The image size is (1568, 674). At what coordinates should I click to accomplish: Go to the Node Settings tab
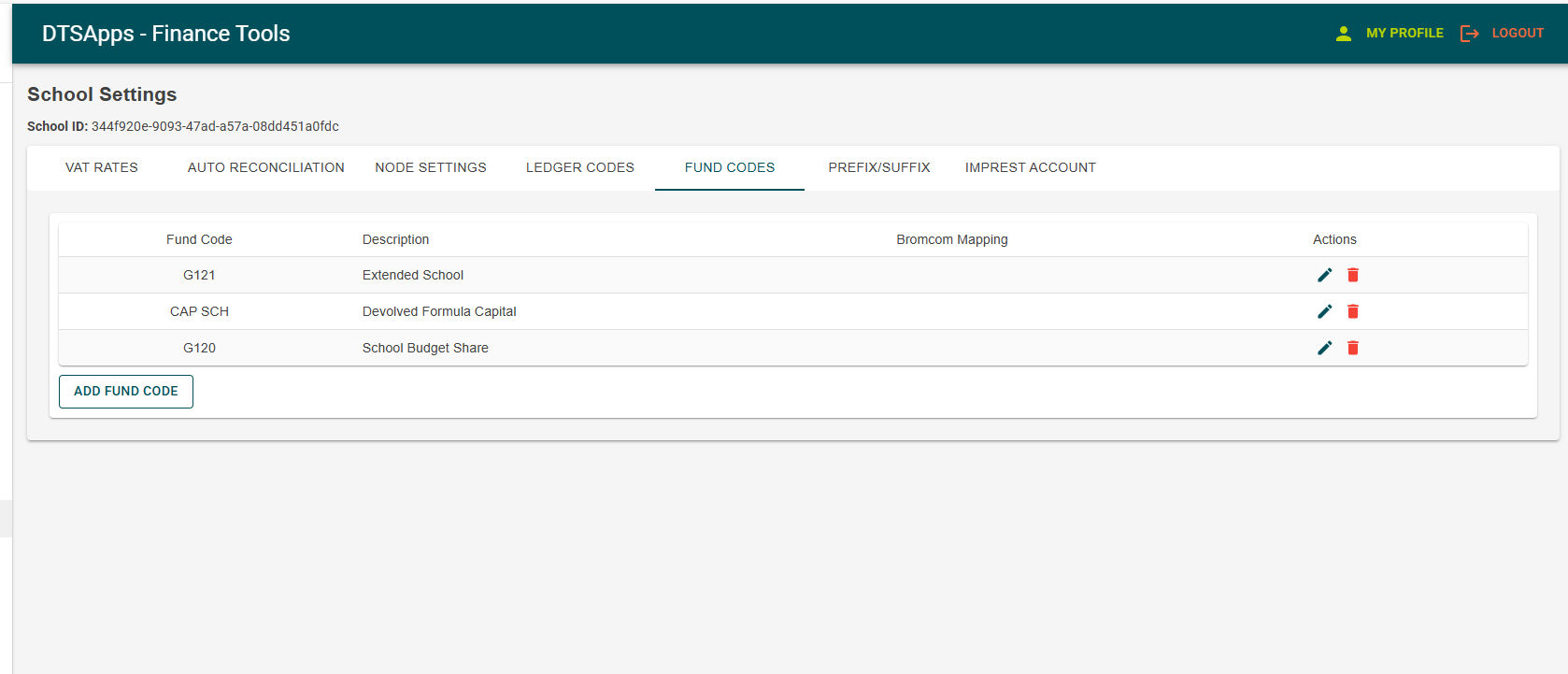431,168
